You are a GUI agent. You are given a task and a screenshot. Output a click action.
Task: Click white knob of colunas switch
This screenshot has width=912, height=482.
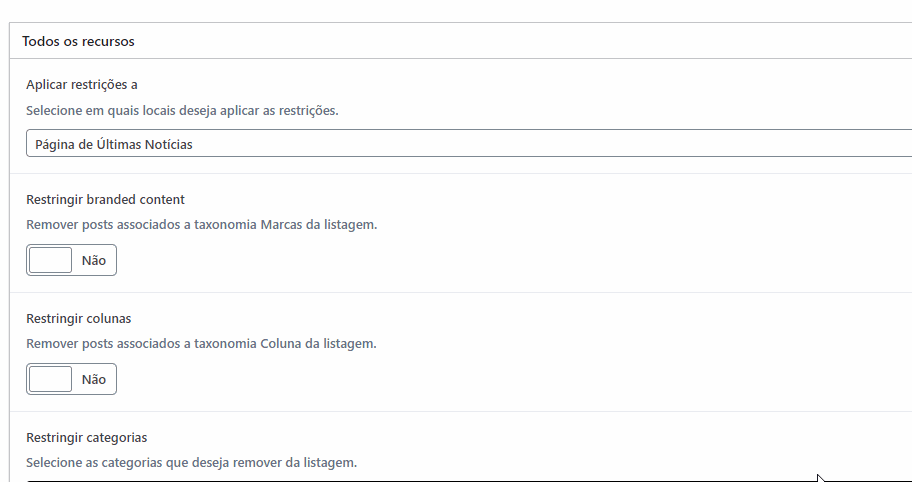(51, 379)
